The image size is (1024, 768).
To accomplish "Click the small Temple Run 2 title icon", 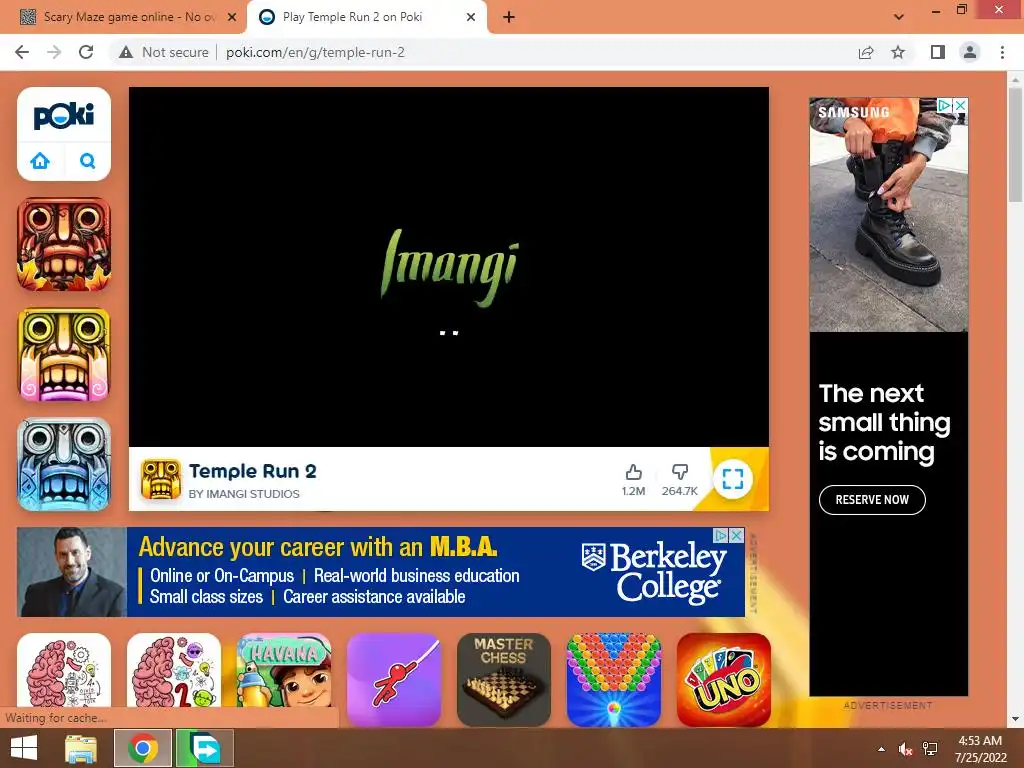I will point(161,479).
